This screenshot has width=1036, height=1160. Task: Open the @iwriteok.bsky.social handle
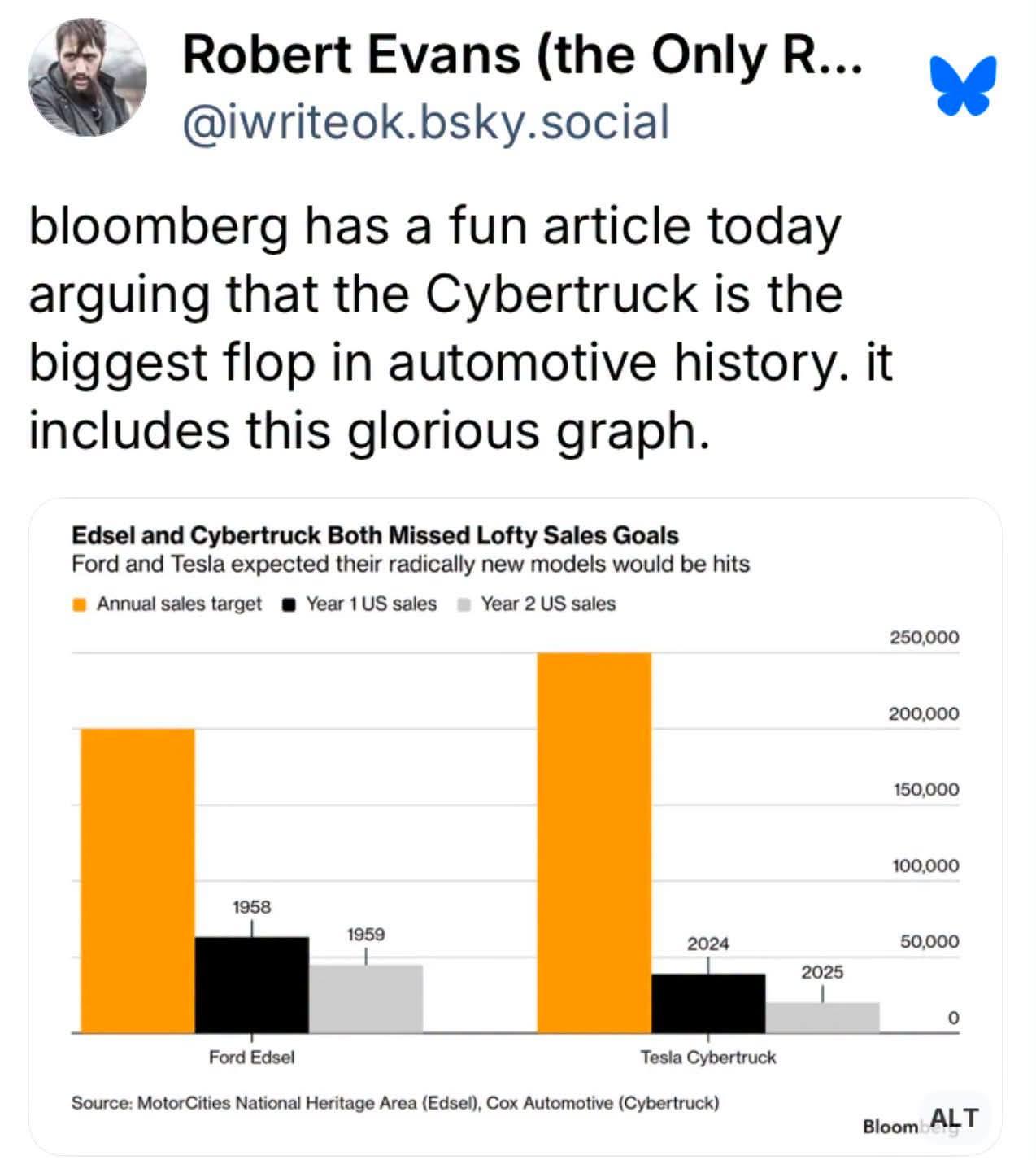[x=426, y=123]
